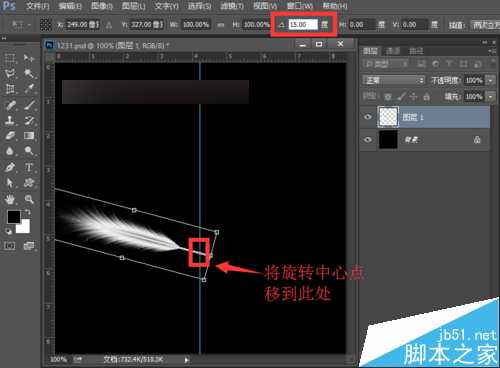Open the 滤镜(T) menu

[x=232, y=6]
